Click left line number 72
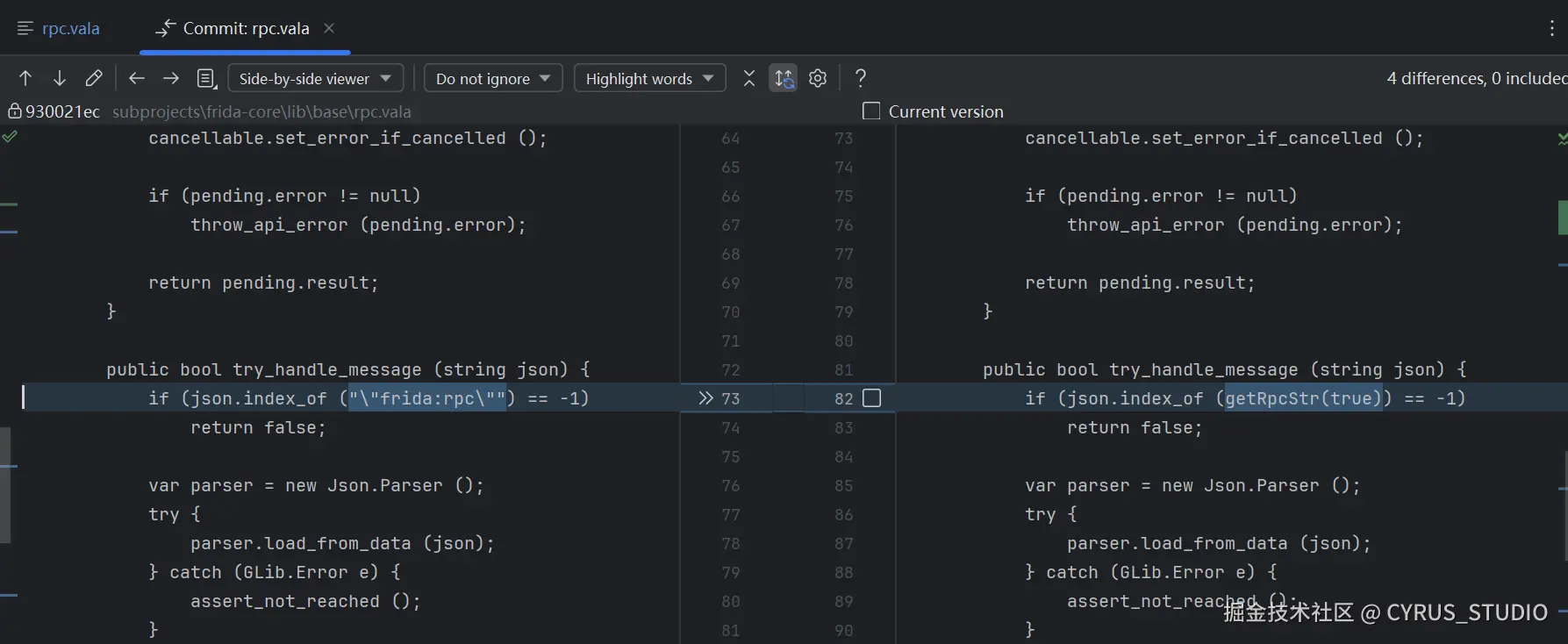Viewport: 1568px width, 644px height. (730, 369)
